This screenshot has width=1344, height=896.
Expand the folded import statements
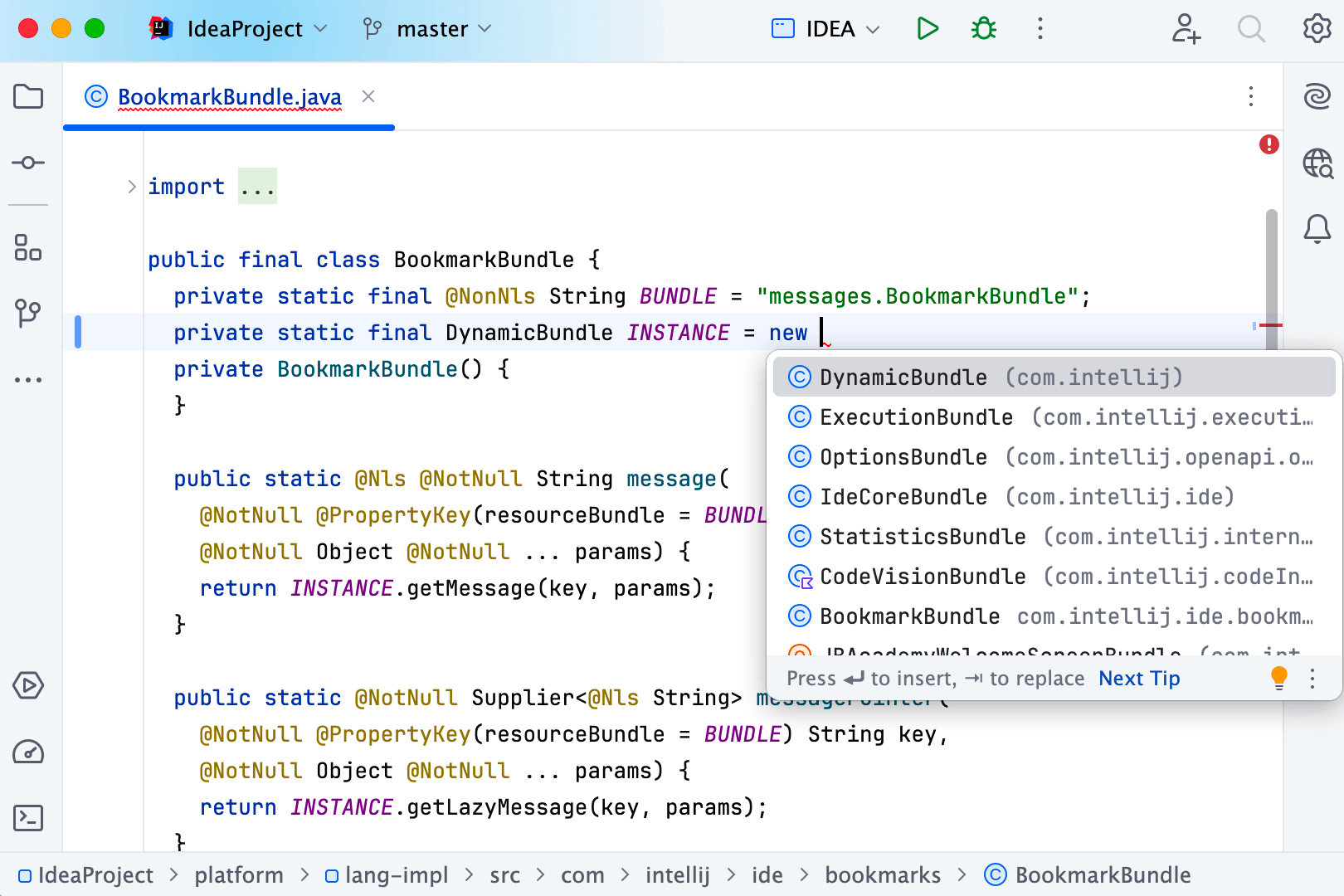click(257, 186)
